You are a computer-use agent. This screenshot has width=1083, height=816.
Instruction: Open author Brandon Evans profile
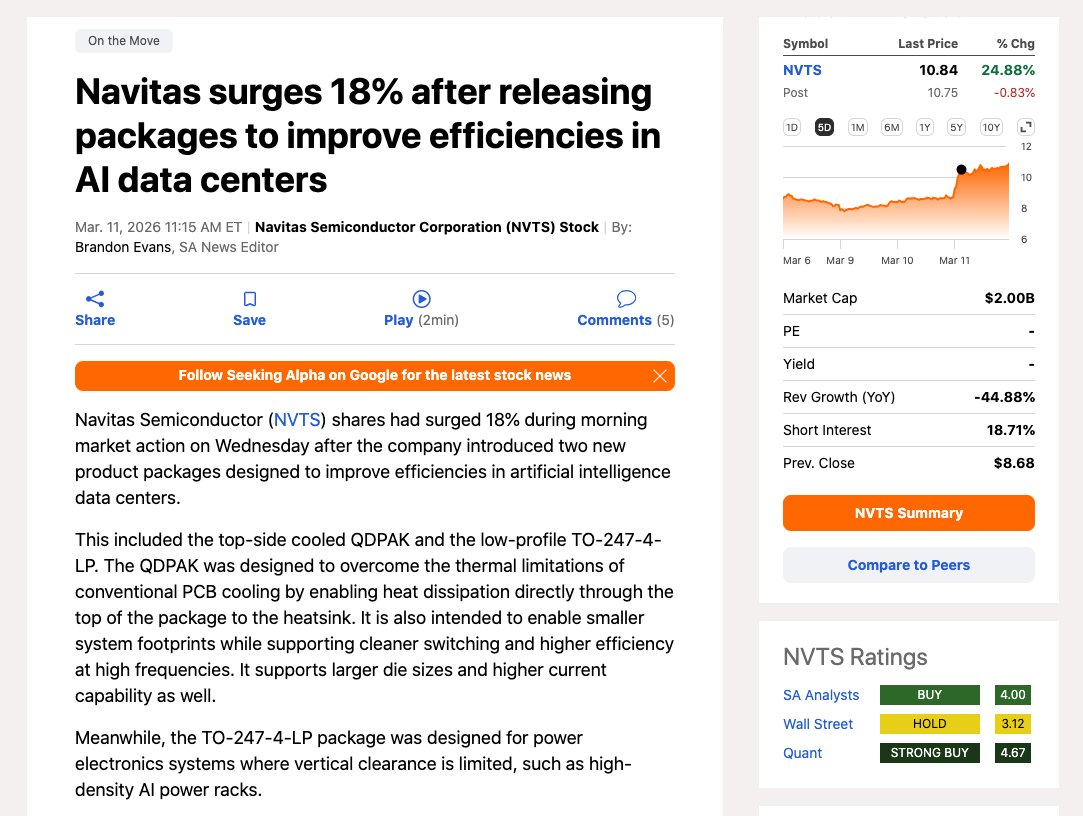click(x=123, y=247)
